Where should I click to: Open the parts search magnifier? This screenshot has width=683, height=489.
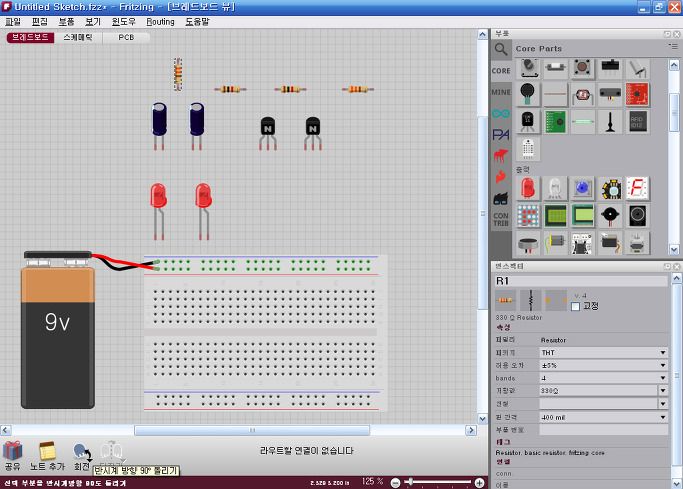(x=501, y=49)
